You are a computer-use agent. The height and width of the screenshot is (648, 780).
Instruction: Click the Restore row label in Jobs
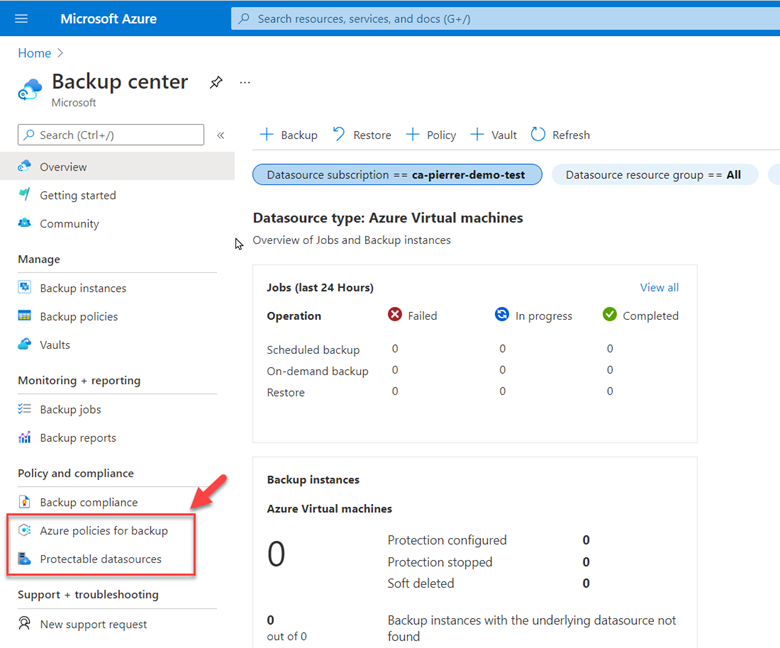click(x=286, y=392)
